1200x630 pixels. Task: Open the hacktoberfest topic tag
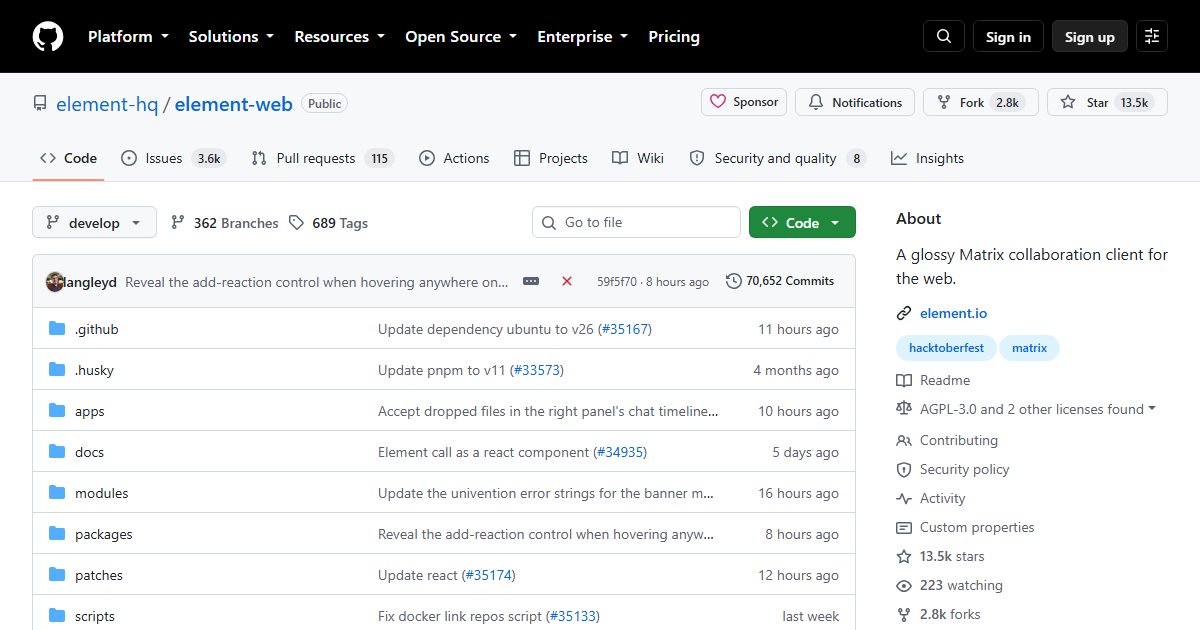coord(946,348)
